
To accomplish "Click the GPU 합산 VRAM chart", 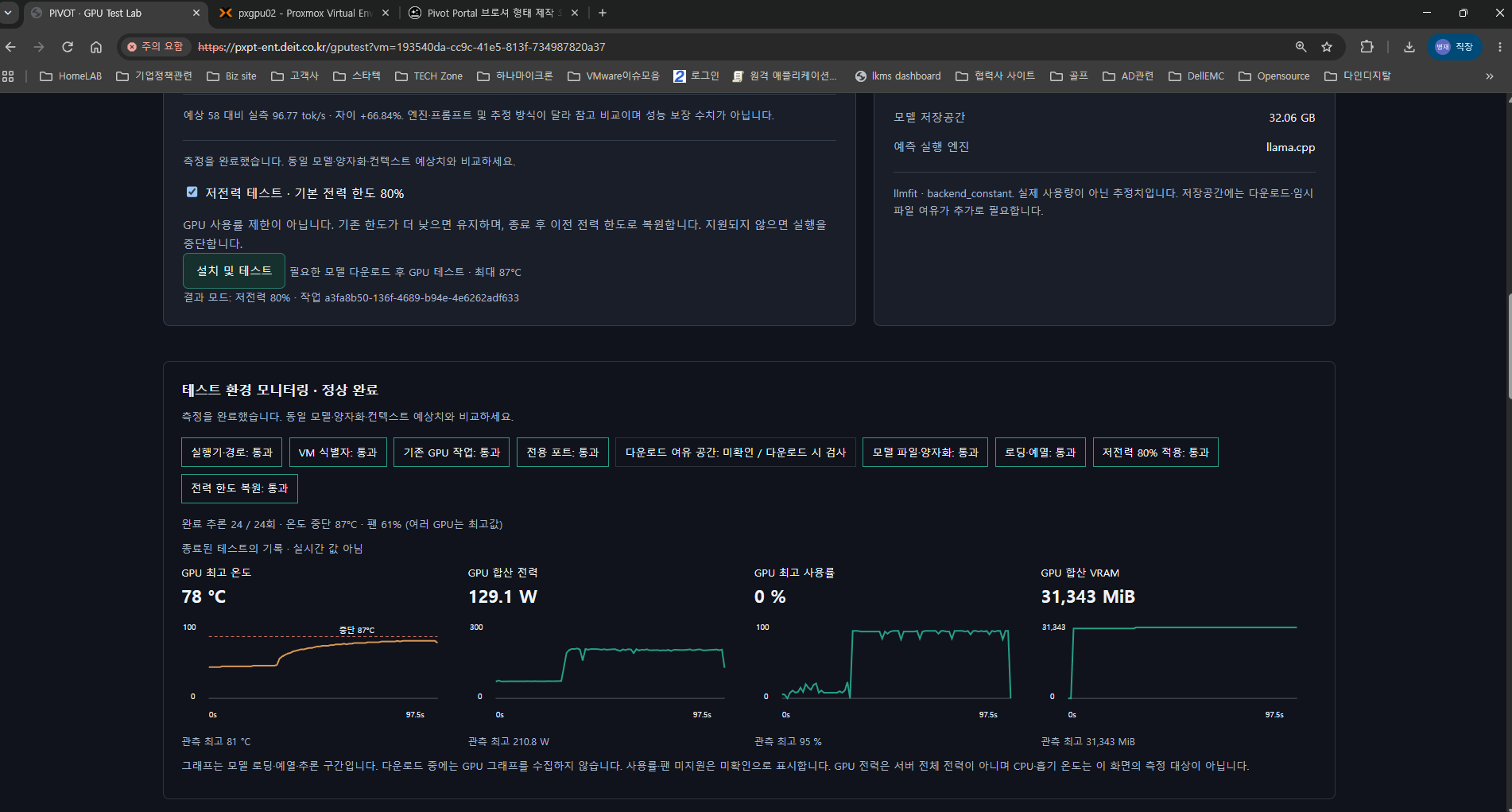I will [x=1170, y=670].
